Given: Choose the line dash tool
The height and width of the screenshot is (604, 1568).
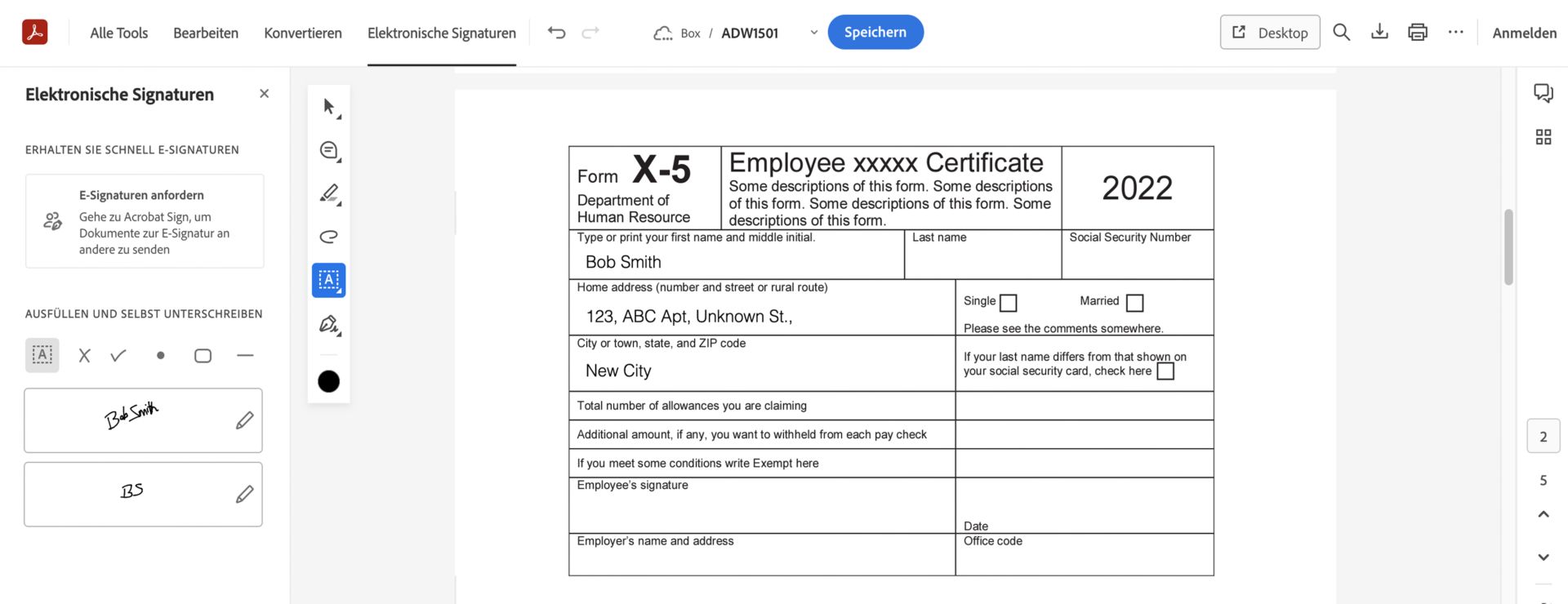Looking at the screenshot, I should click(x=245, y=355).
